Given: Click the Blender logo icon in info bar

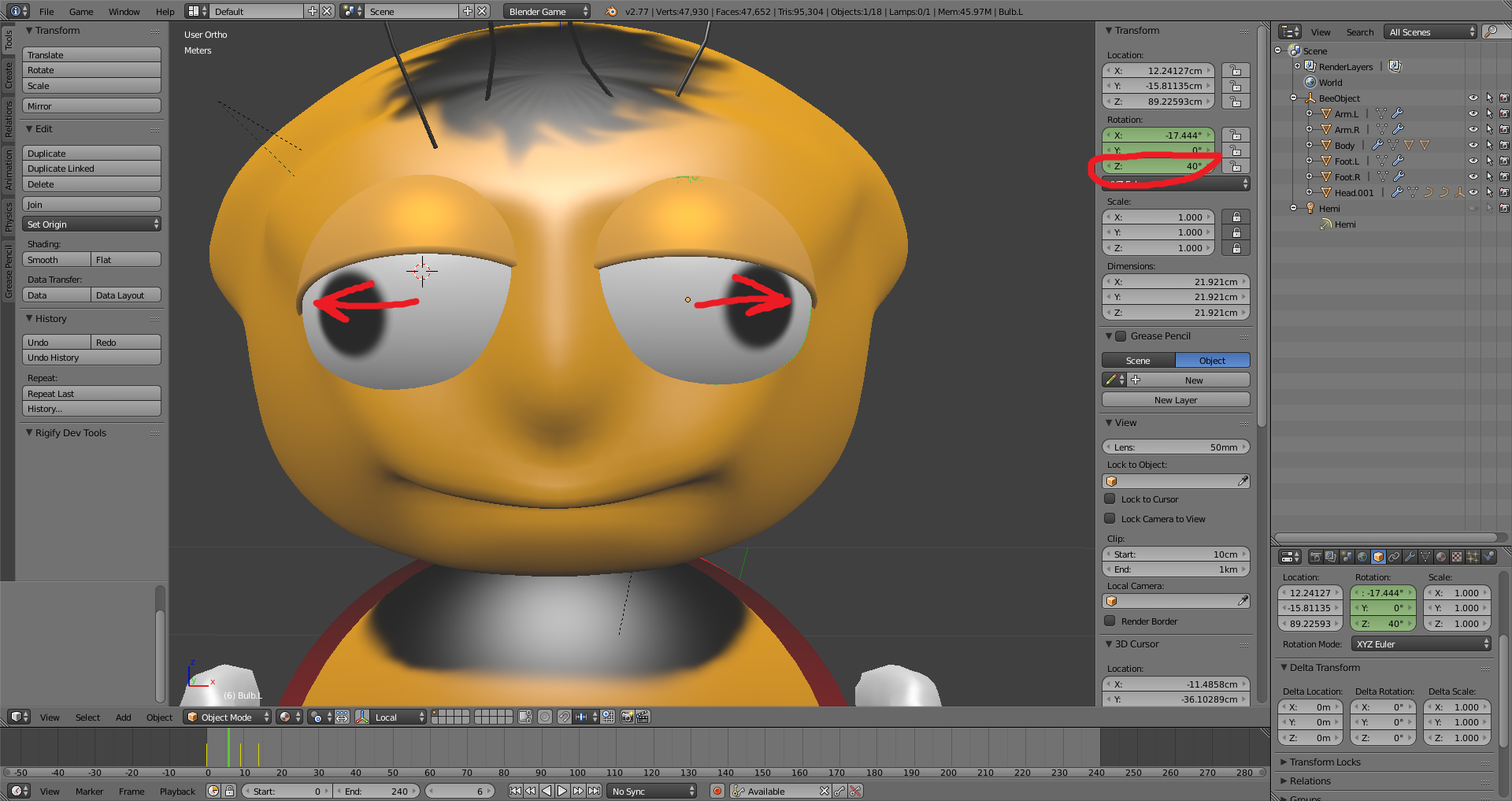Looking at the screenshot, I should [x=610, y=11].
